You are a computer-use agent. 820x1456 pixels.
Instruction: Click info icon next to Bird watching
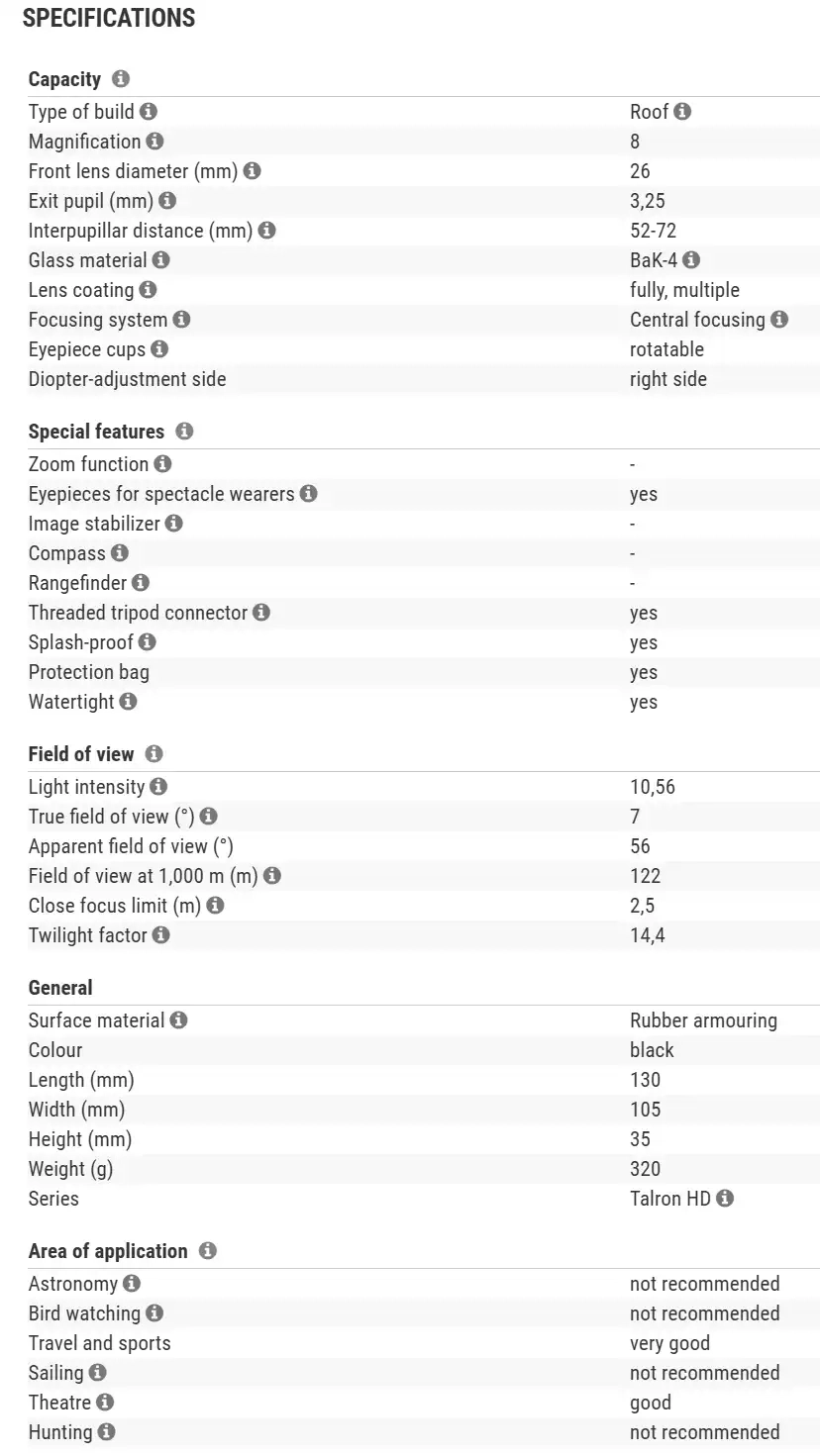click(154, 1313)
